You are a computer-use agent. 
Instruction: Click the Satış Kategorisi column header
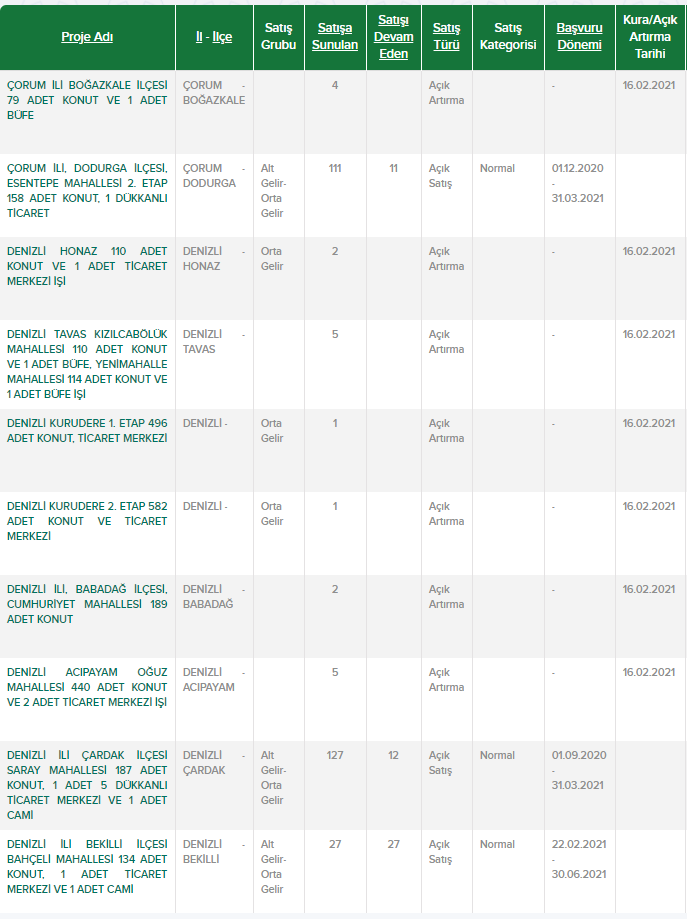pyautogui.click(x=508, y=37)
